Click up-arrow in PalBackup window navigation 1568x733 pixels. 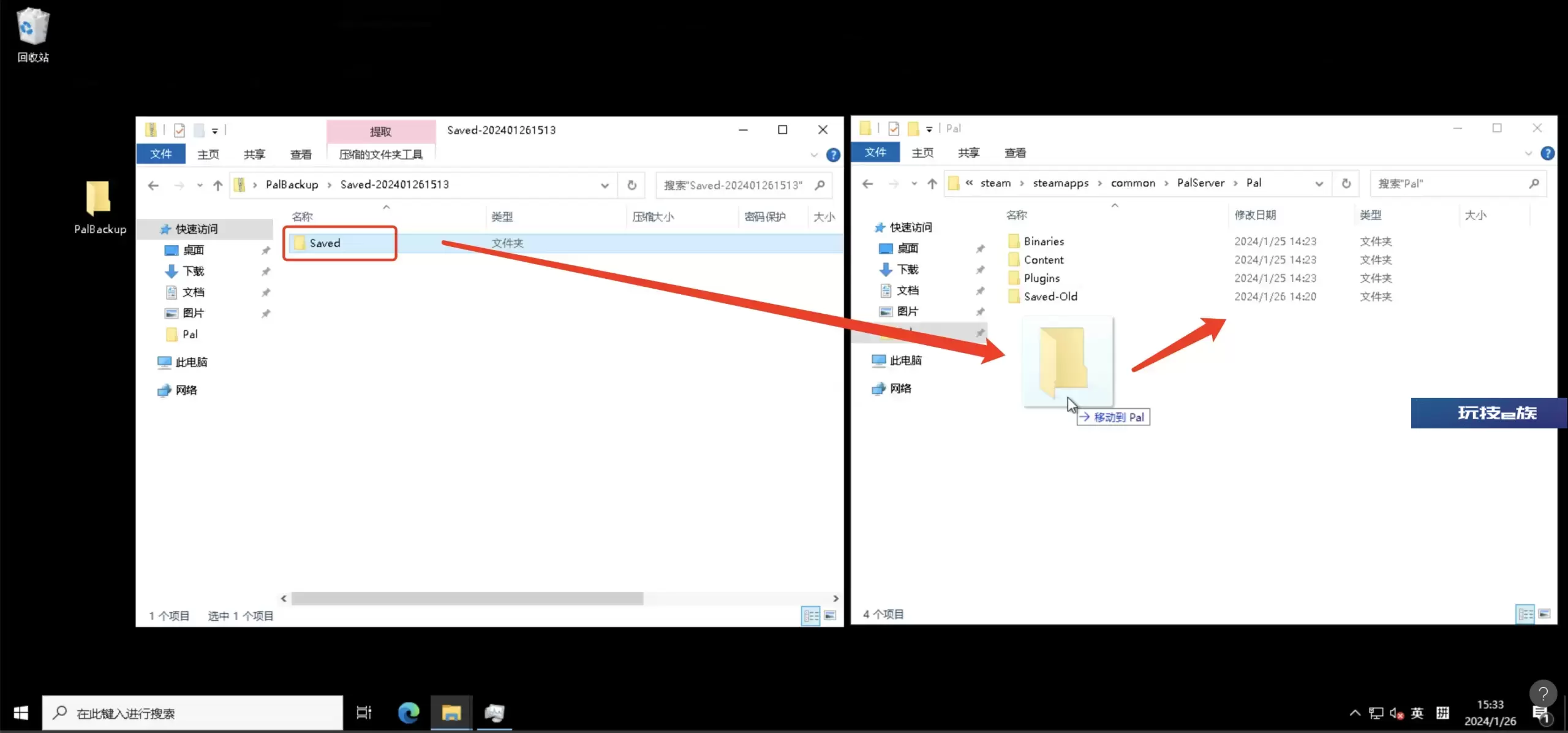pos(217,185)
